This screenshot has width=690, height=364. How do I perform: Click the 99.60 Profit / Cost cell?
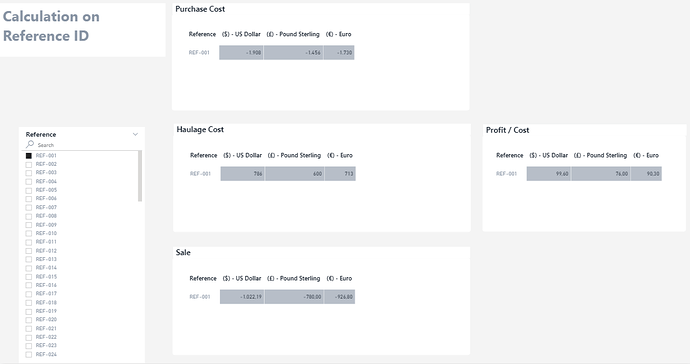tap(549, 173)
